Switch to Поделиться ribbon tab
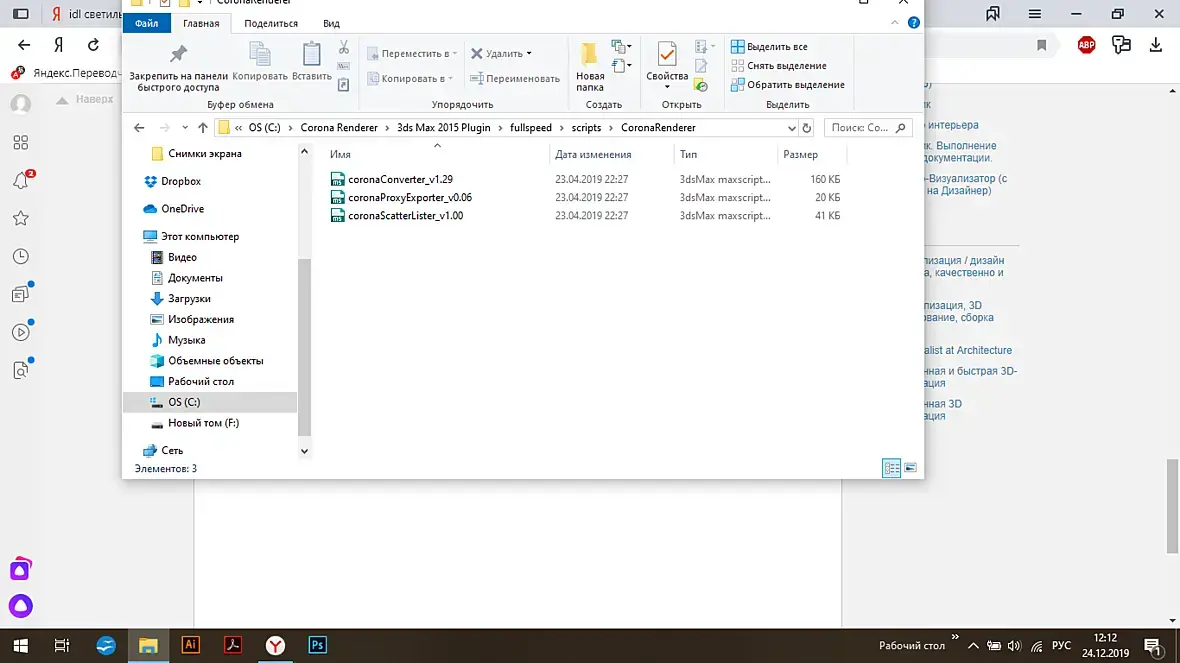Image resolution: width=1180 pixels, height=663 pixels. pyautogui.click(x=271, y=23)
